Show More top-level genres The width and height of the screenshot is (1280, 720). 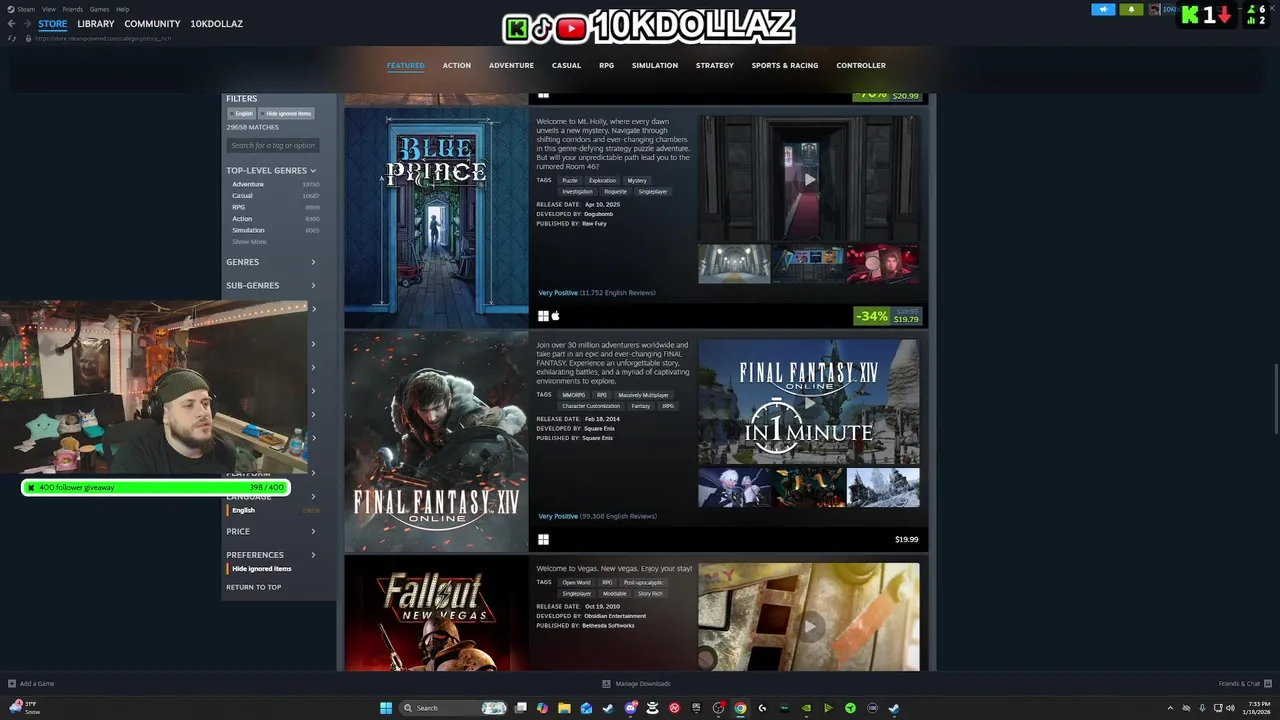point(249,242)
